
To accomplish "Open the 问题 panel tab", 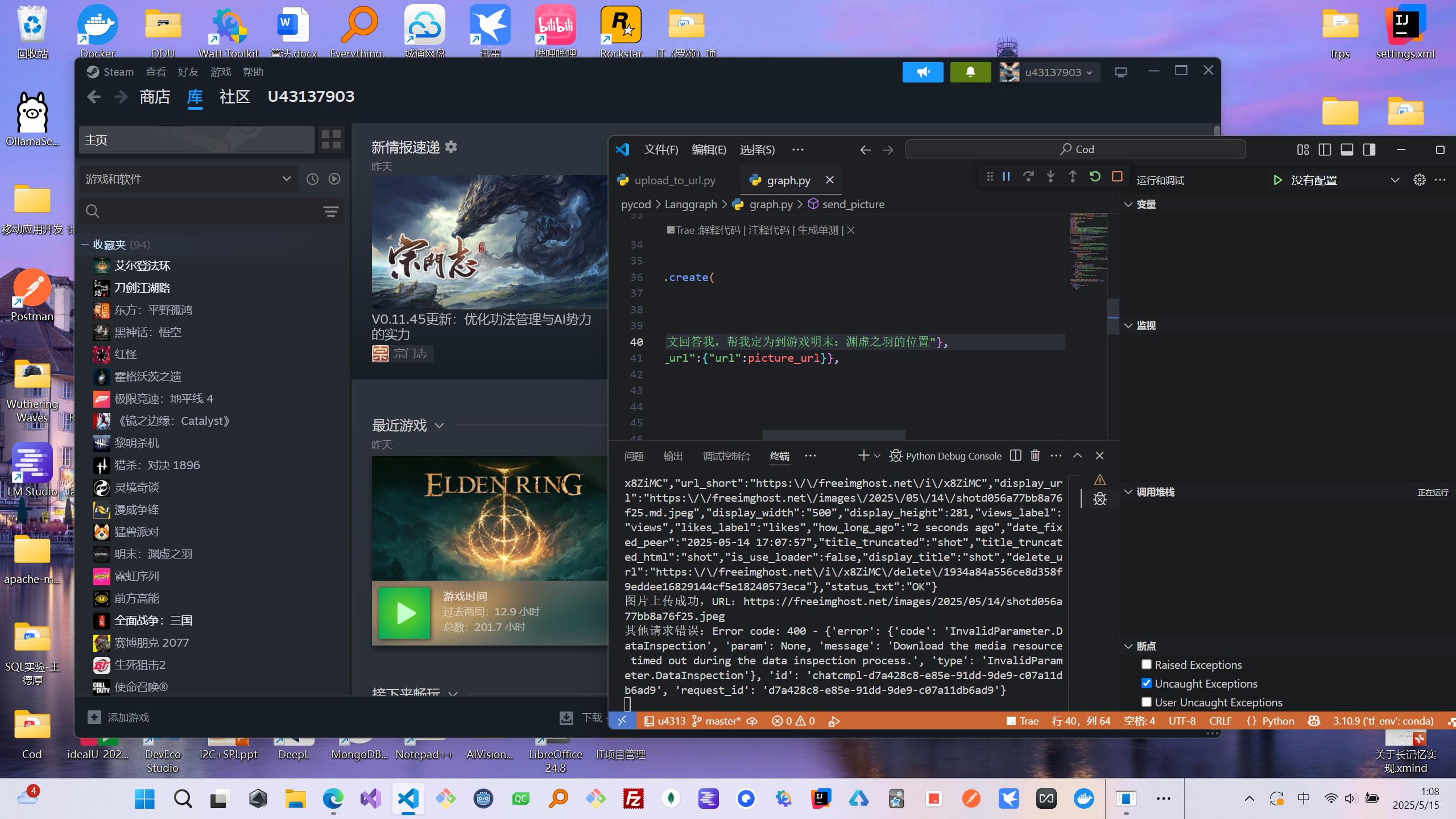I will (x=634, y=456).
